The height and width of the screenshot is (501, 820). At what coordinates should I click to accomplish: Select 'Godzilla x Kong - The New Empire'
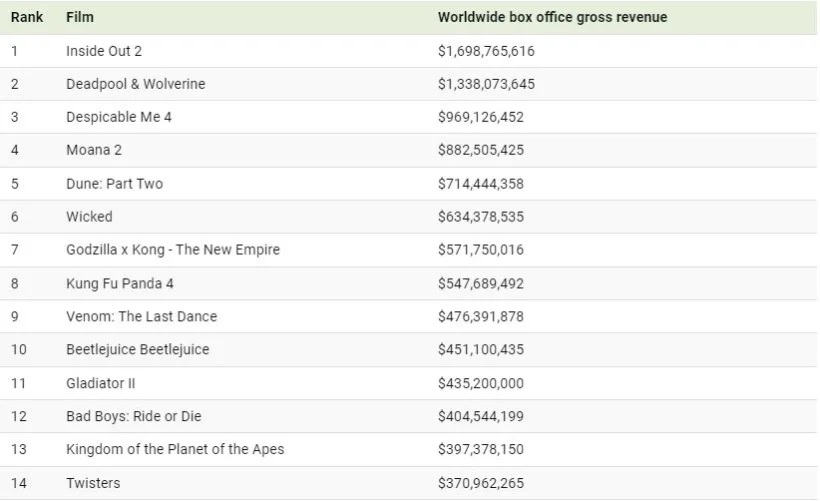pyautogui.click(x=173, y=250)
